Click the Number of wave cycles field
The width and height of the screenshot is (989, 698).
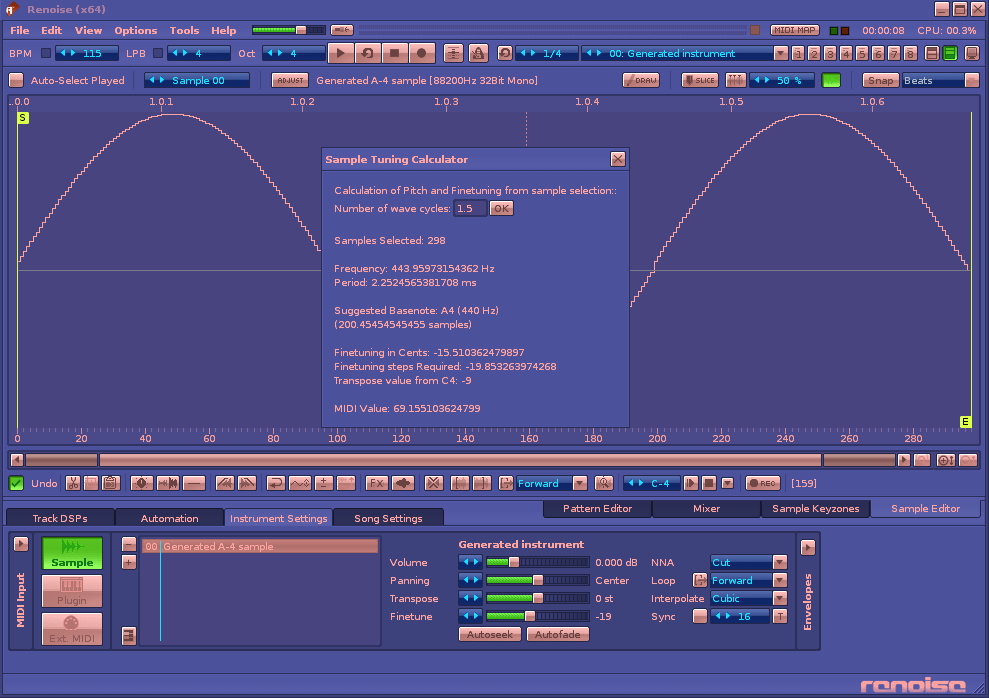[x=471, y=209]
